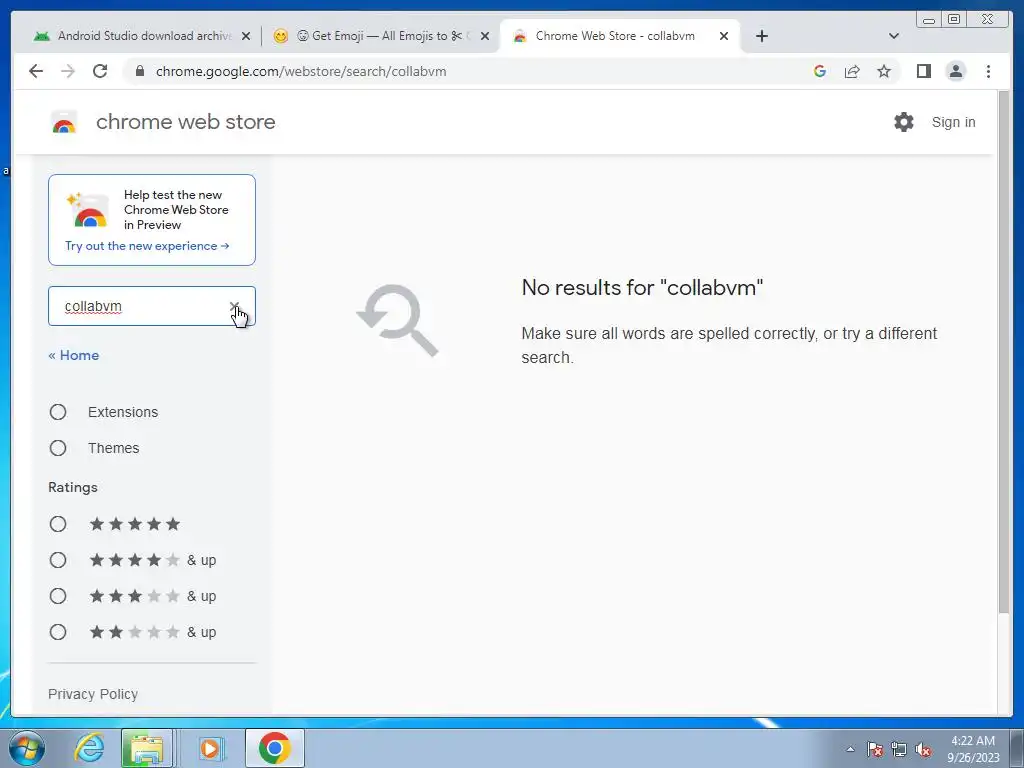This screenshot has height=768, width=1024.
Task: Switch to Android Studio download archive tab
Action: (141, 36)
